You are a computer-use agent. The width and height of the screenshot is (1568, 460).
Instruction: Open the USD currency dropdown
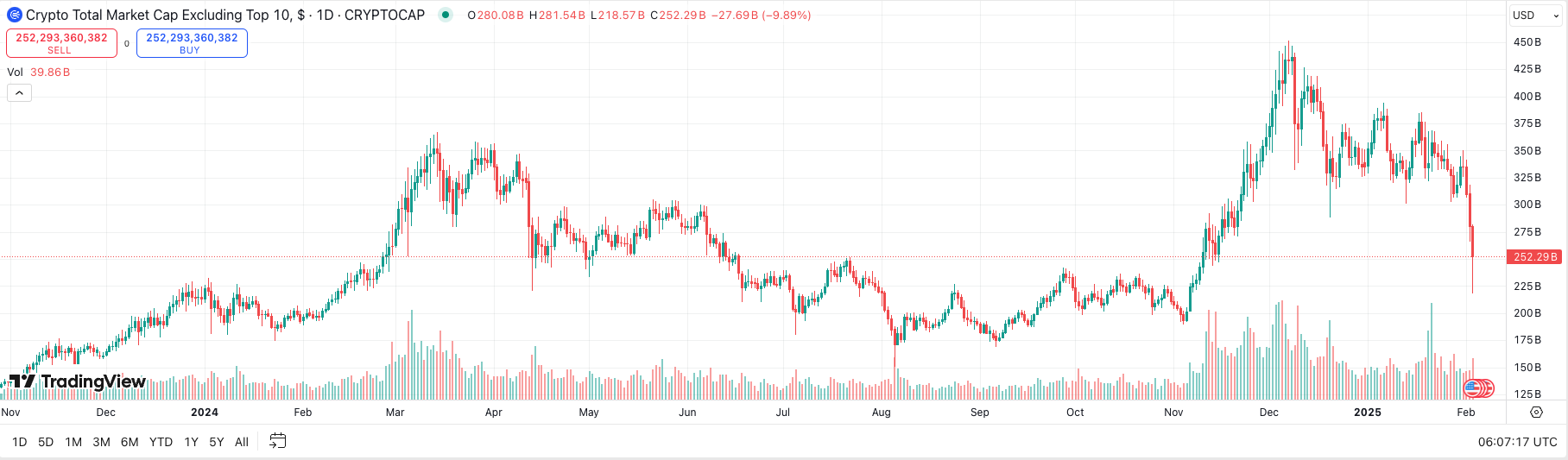[1535, 16]
